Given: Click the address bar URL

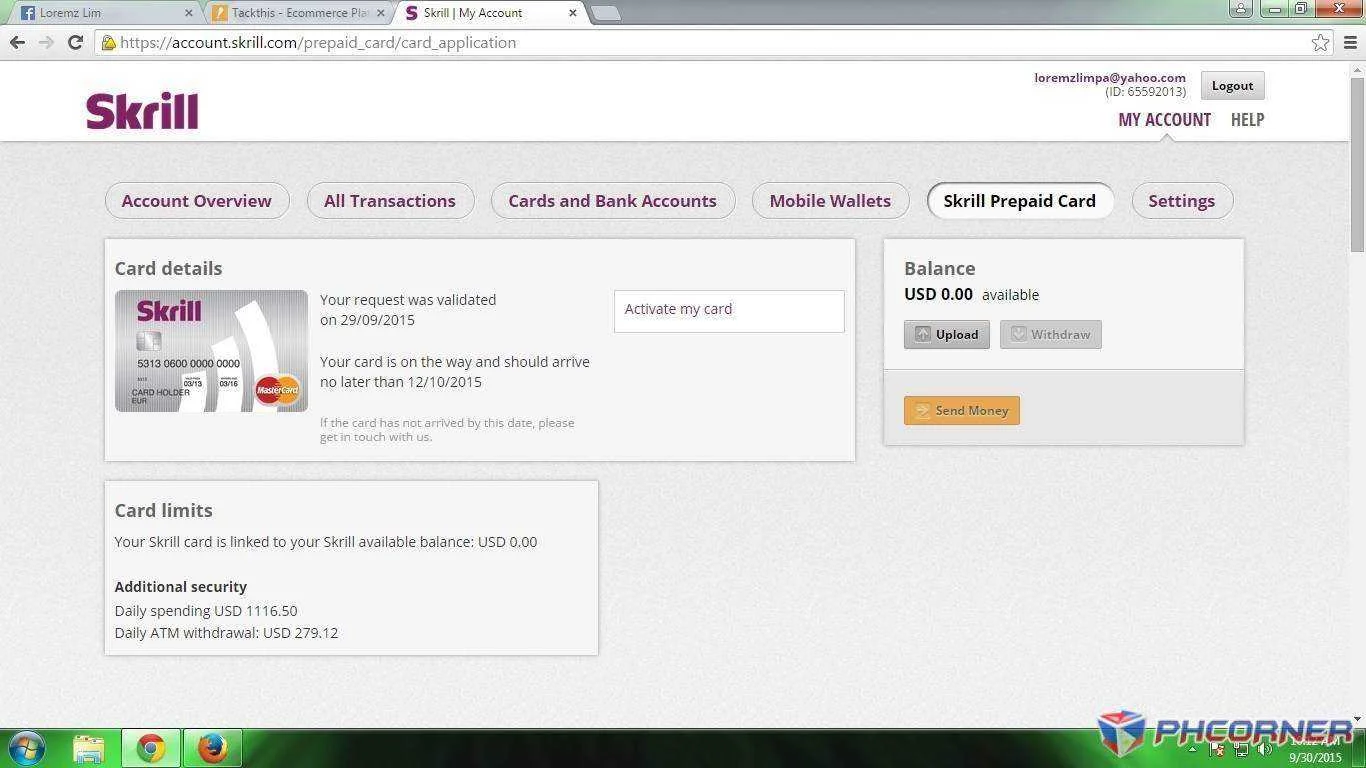Looking at the screenshot, I should tap(318, 43).
